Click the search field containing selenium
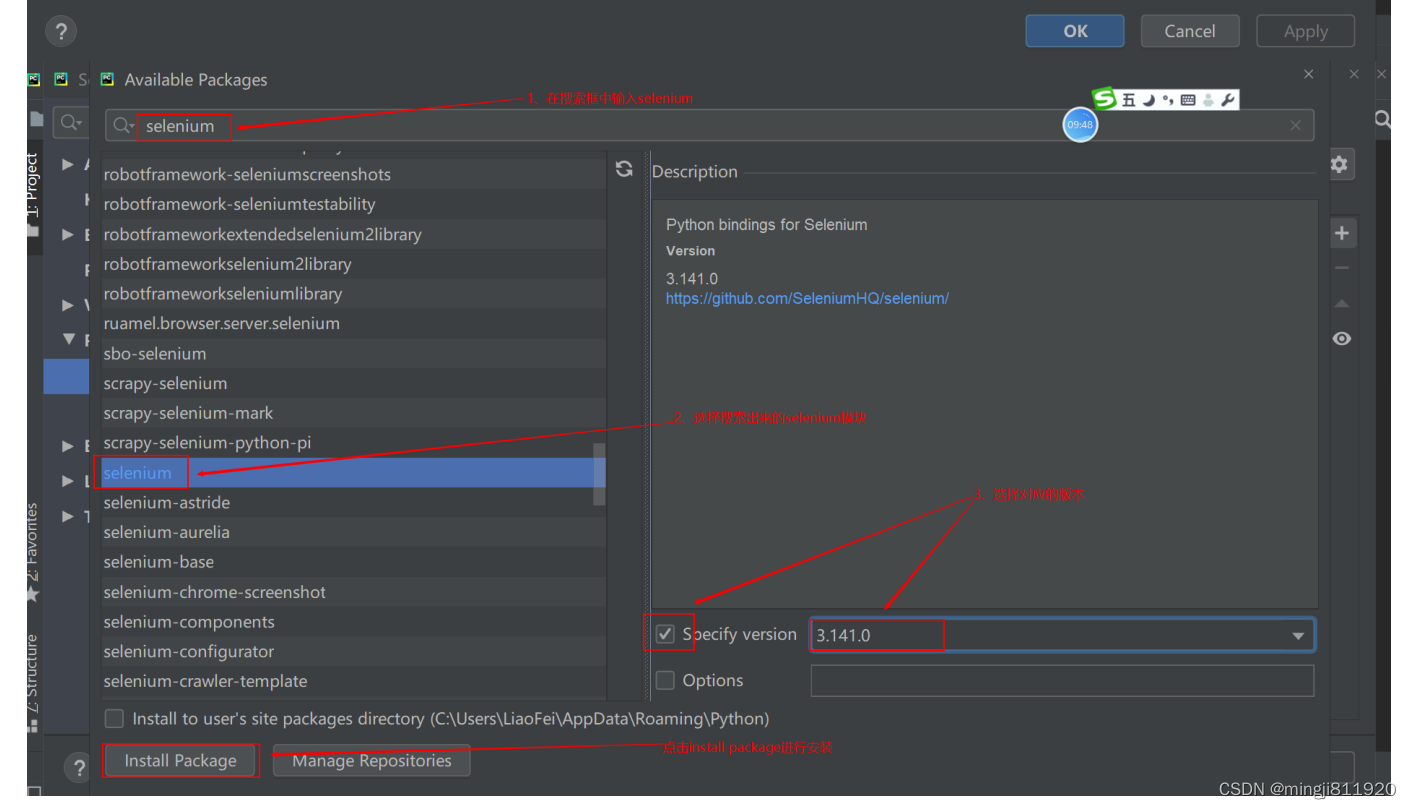The width and height of the screenshot is (1412, 809). click(709, 125)
